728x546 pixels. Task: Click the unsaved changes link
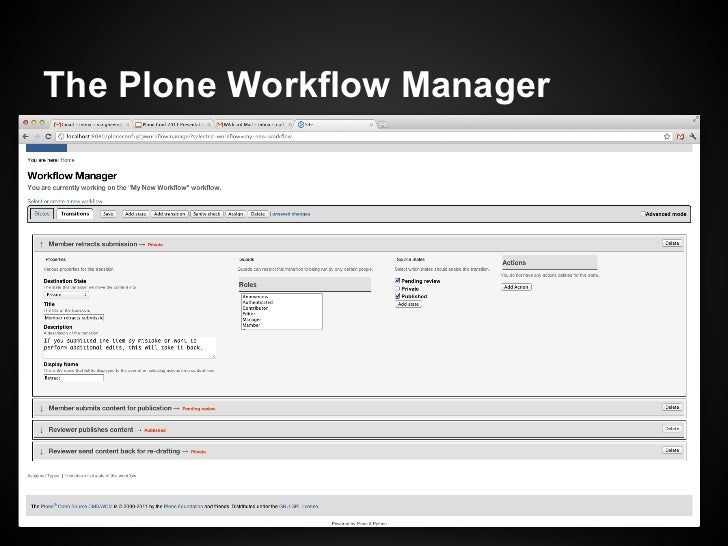pos(290,214)
